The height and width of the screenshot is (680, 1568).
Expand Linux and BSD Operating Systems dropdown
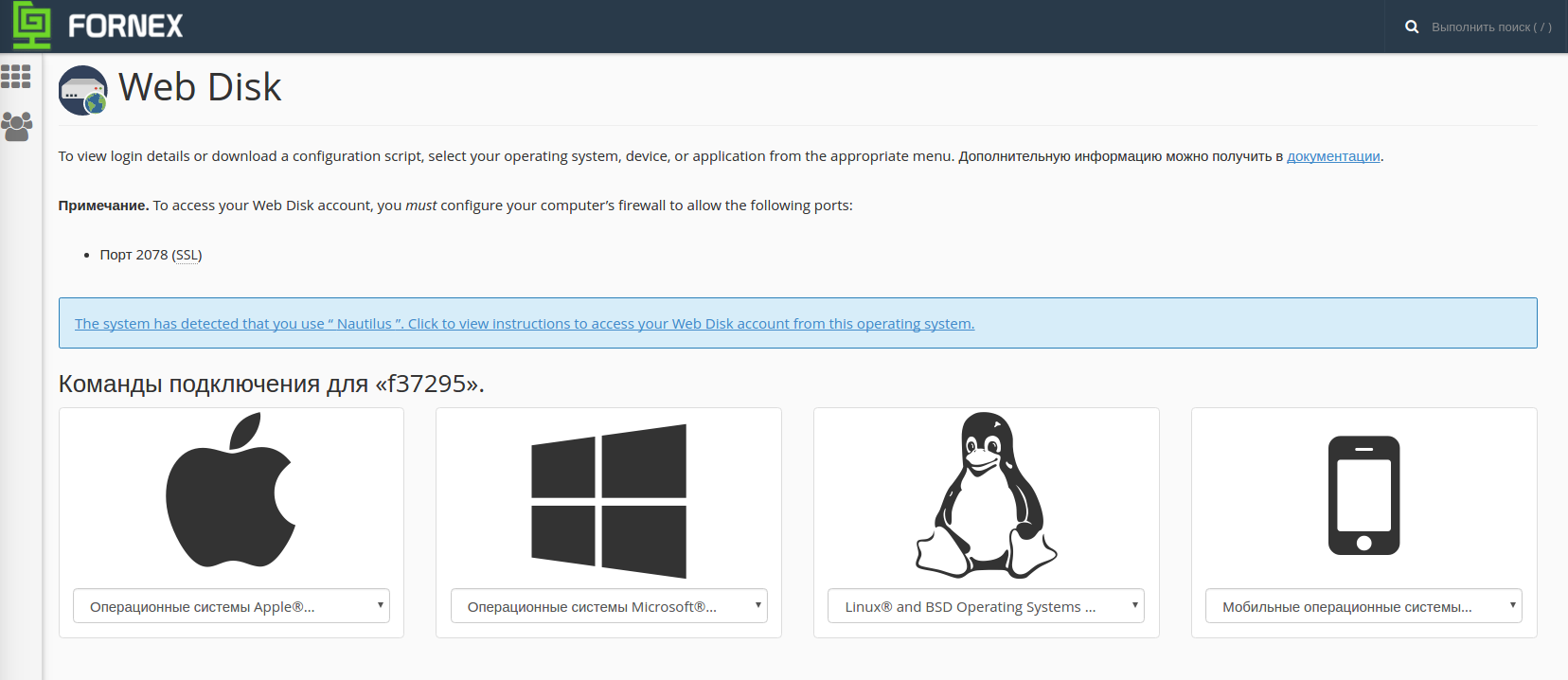coord(986,606)
